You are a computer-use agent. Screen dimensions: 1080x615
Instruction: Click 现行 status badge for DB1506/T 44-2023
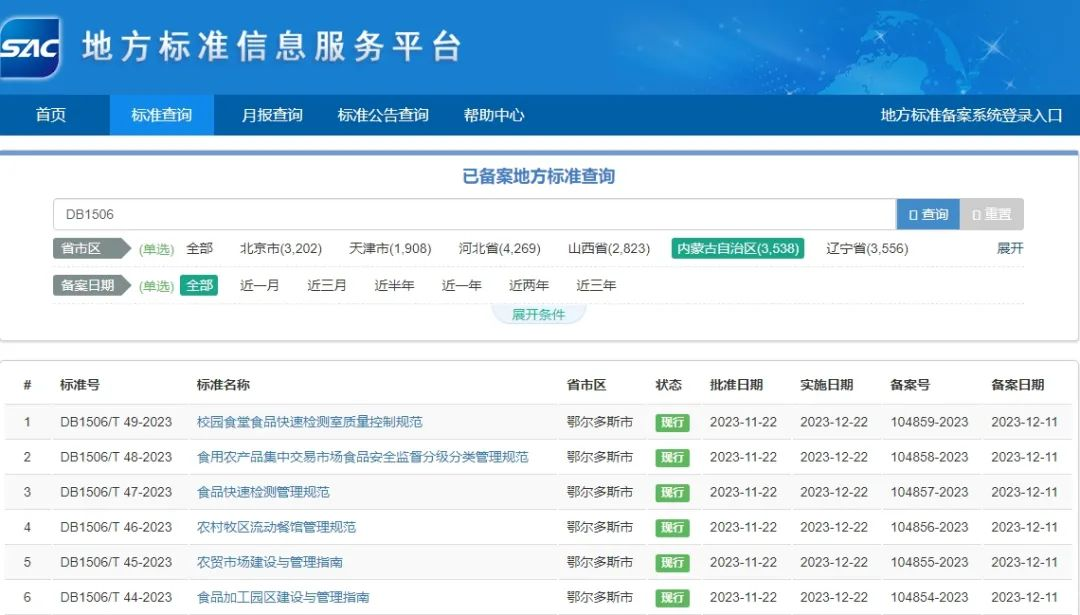tap(672, 598)
